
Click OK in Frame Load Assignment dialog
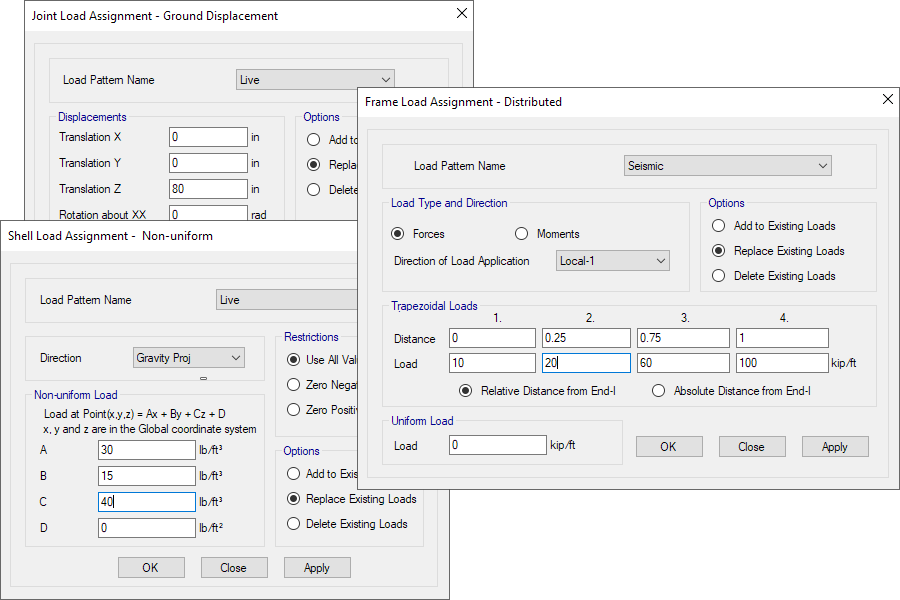pos(668,447)
